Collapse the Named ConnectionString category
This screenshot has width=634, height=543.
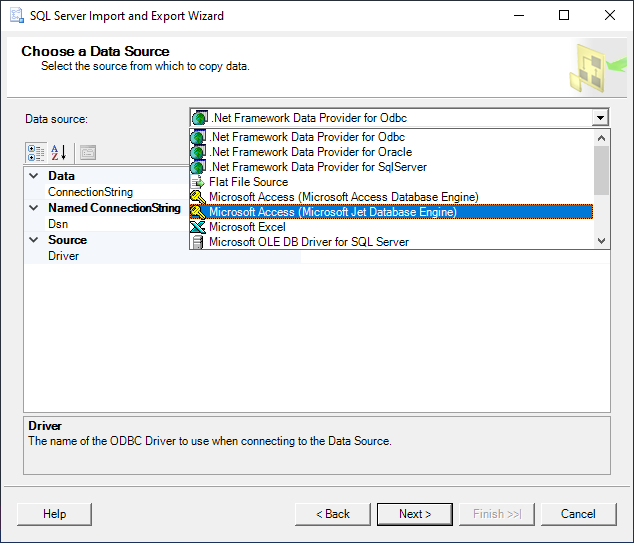coord(34,208)
